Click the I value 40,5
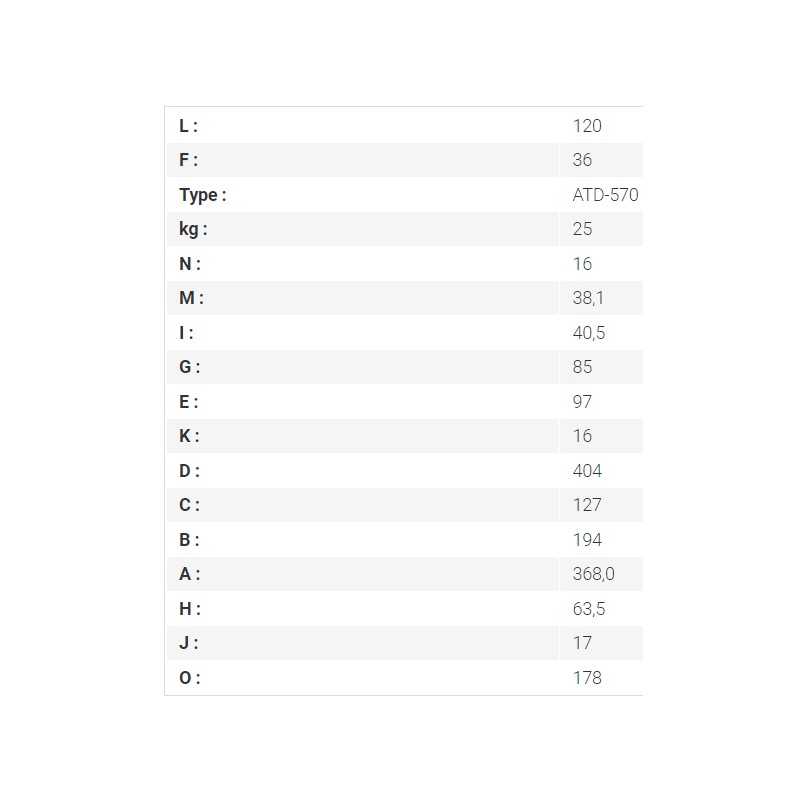 [x=589, y=333]
